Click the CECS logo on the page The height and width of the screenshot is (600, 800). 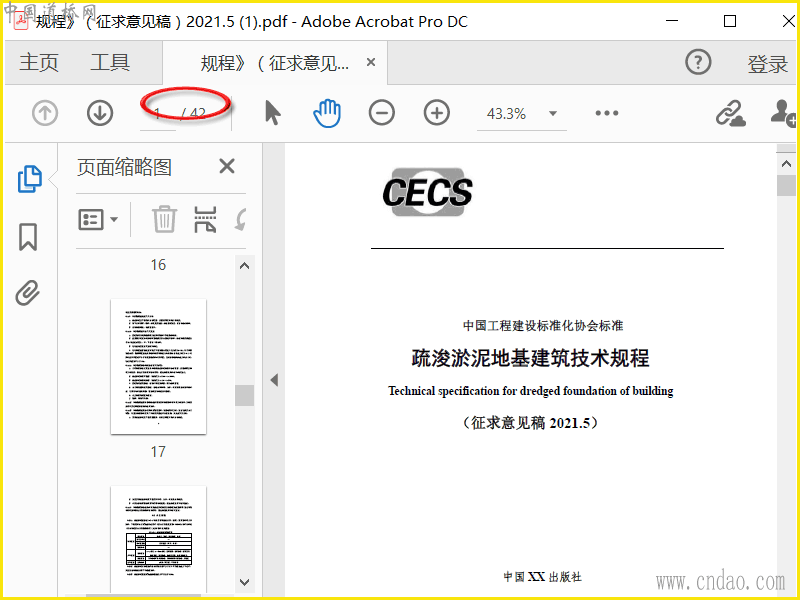click(x=428, y=192)
